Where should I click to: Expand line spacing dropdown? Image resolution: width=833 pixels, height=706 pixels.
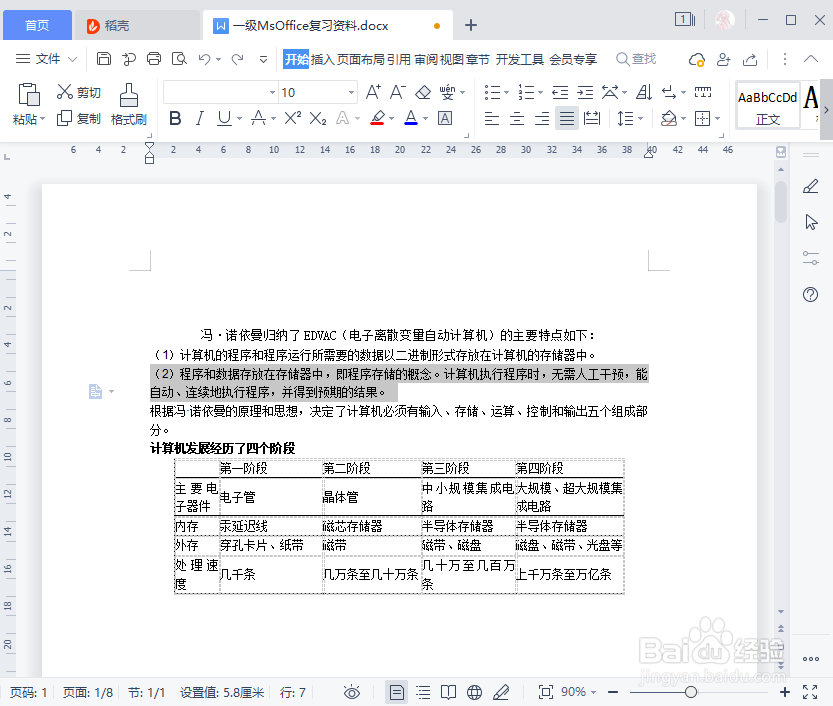(641, 118)
